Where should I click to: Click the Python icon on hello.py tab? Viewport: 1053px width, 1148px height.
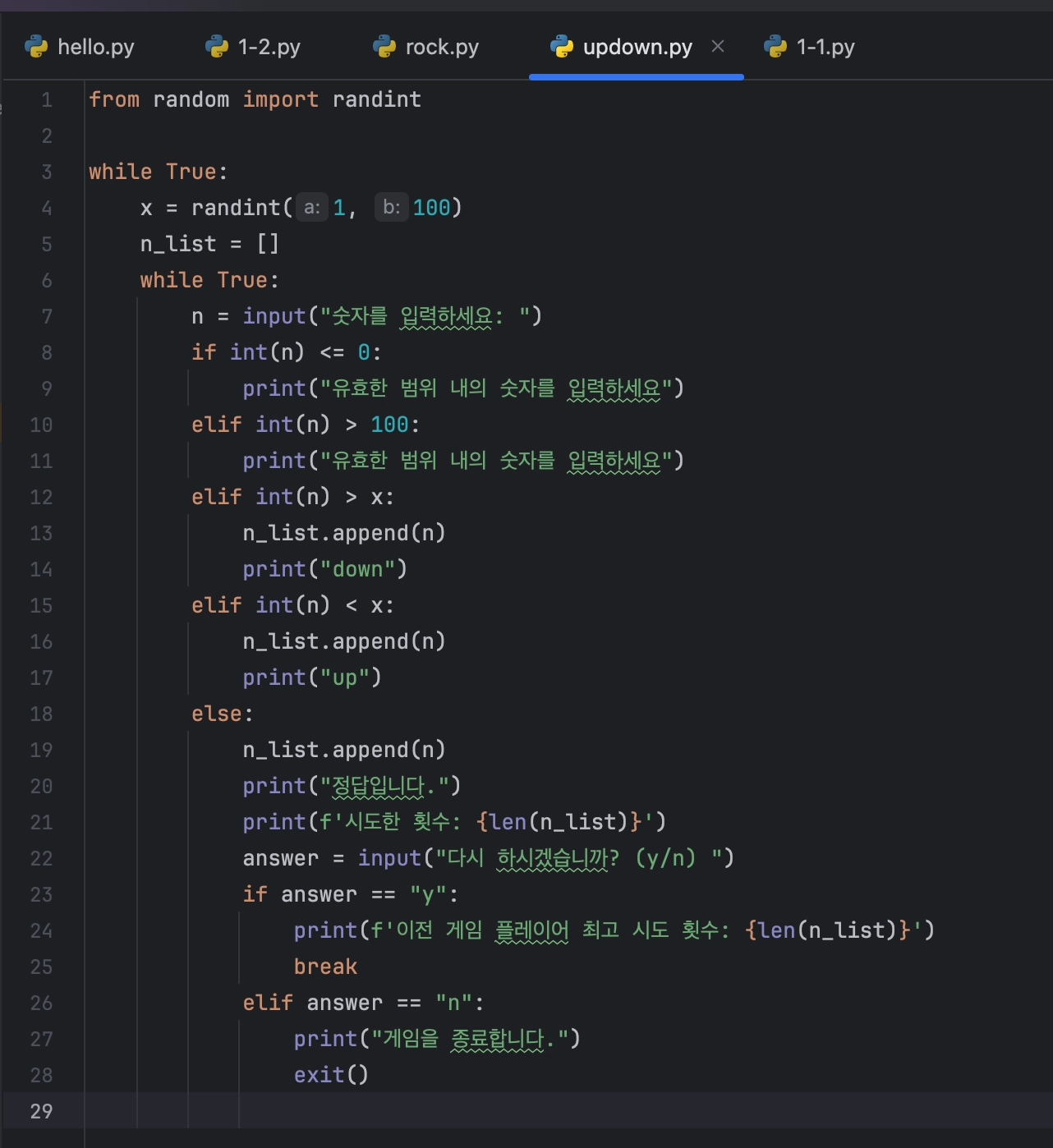pos(37,47)
